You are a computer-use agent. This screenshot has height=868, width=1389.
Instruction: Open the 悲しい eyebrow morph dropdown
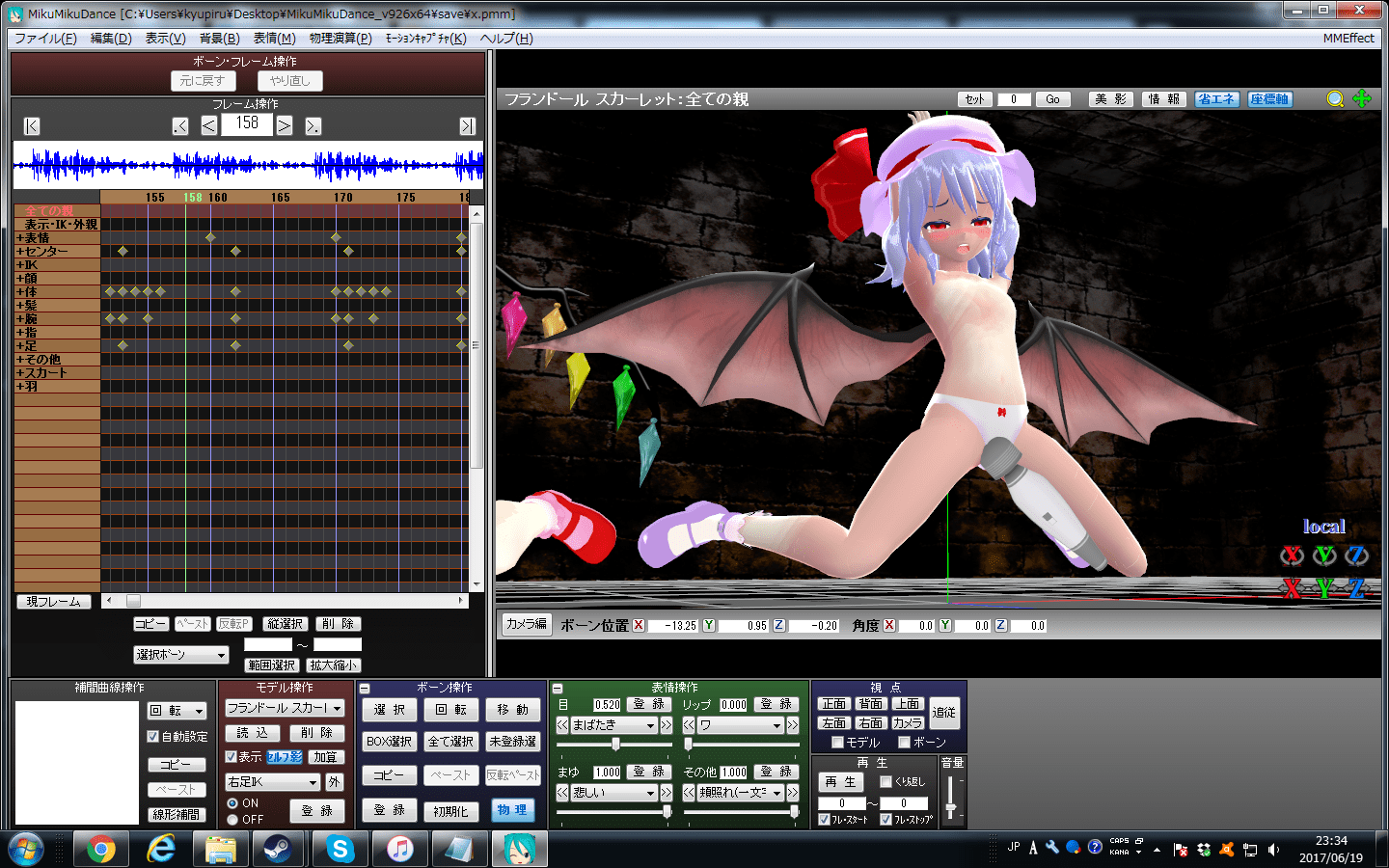613,793
